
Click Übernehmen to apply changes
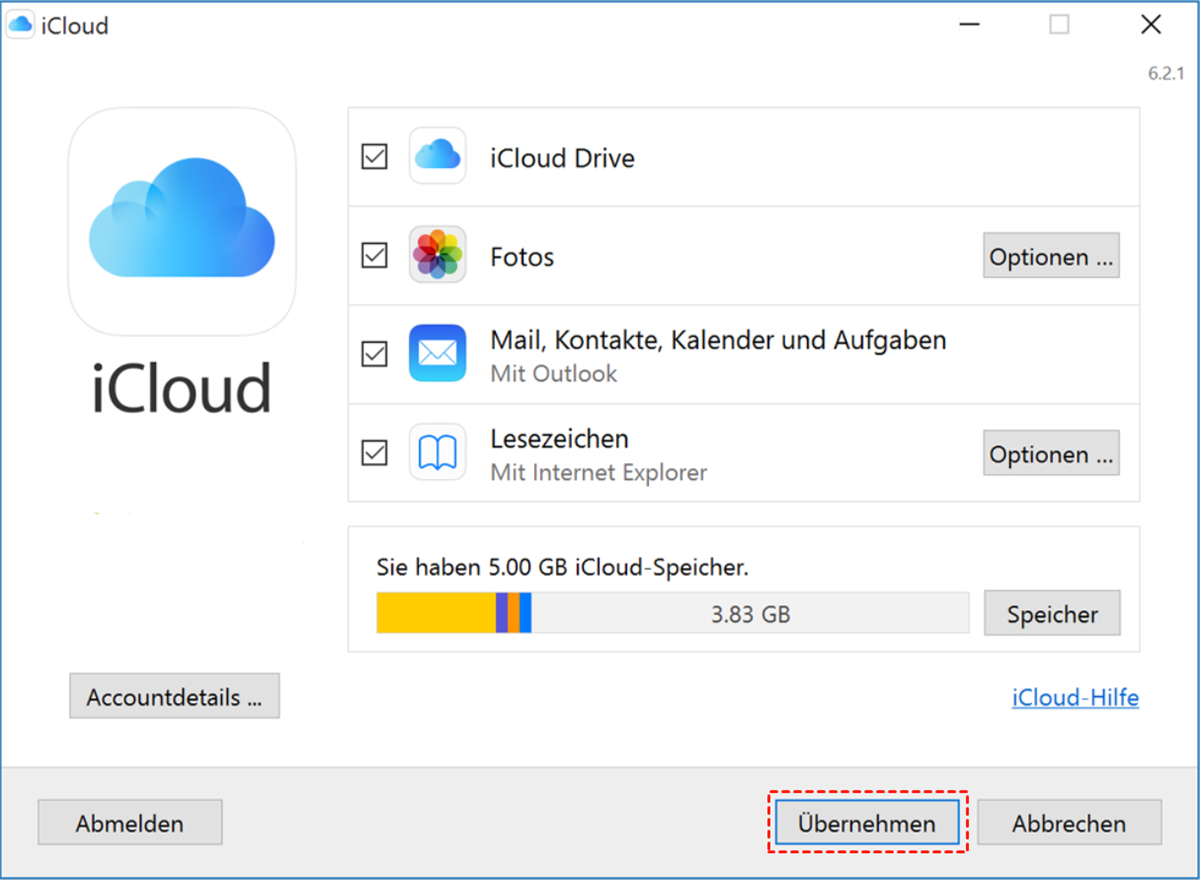tap(867, 823)
